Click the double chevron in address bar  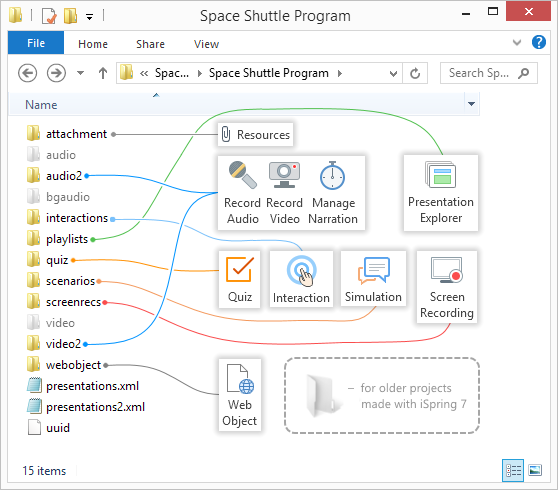click(144, 73)
